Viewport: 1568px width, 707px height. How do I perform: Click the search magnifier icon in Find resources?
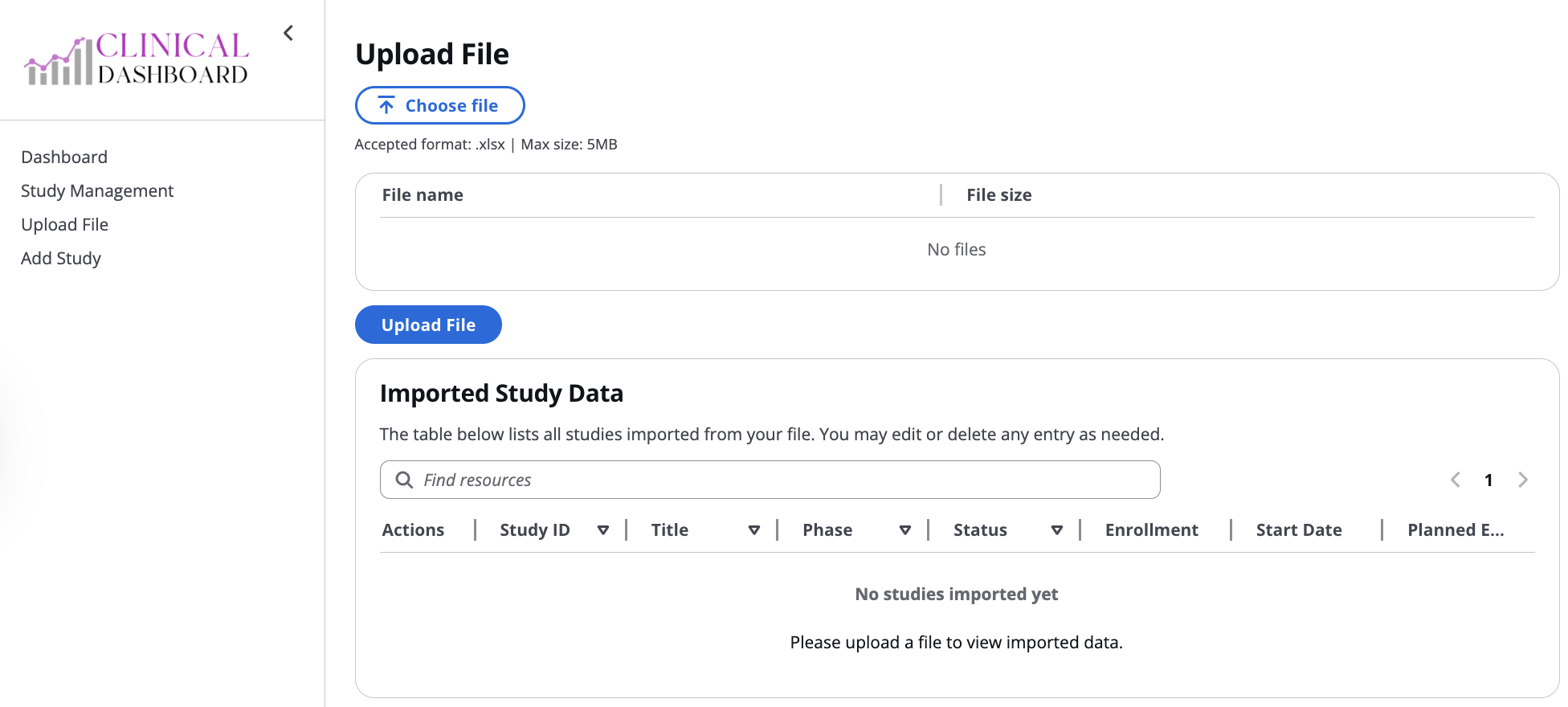pyautogui.click(x=404, y=480)
